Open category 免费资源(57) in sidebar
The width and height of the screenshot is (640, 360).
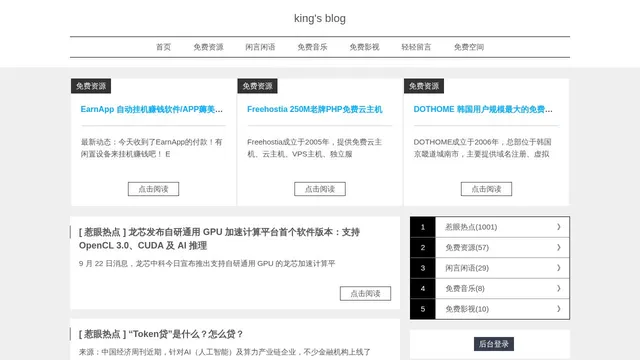tap(467, 247)
